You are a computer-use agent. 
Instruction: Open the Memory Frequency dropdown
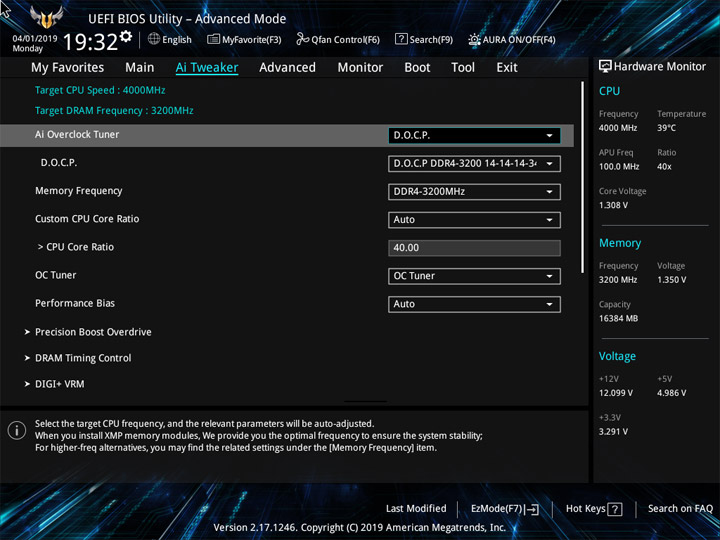[x=474, y=192]
